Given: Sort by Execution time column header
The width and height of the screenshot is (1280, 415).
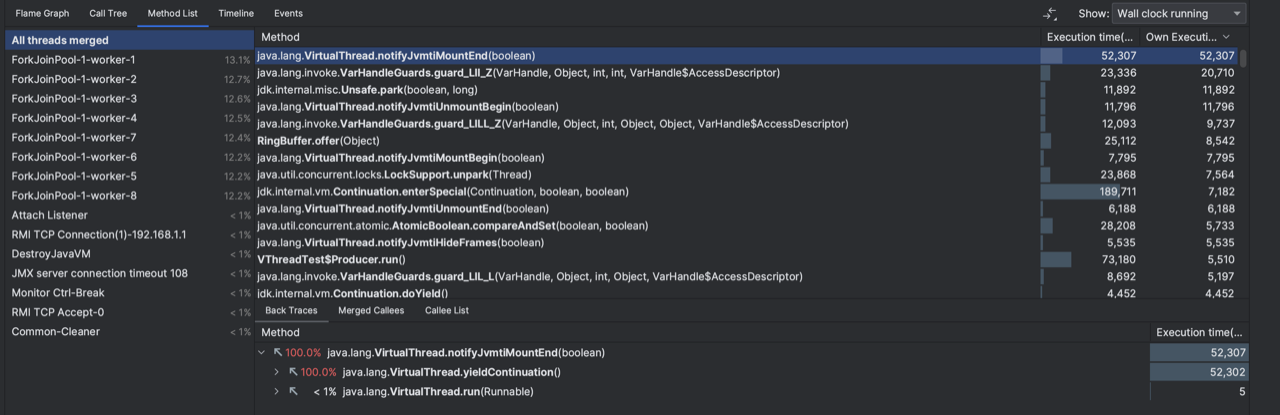Looking at the screenshot, I should [1088, 37].
